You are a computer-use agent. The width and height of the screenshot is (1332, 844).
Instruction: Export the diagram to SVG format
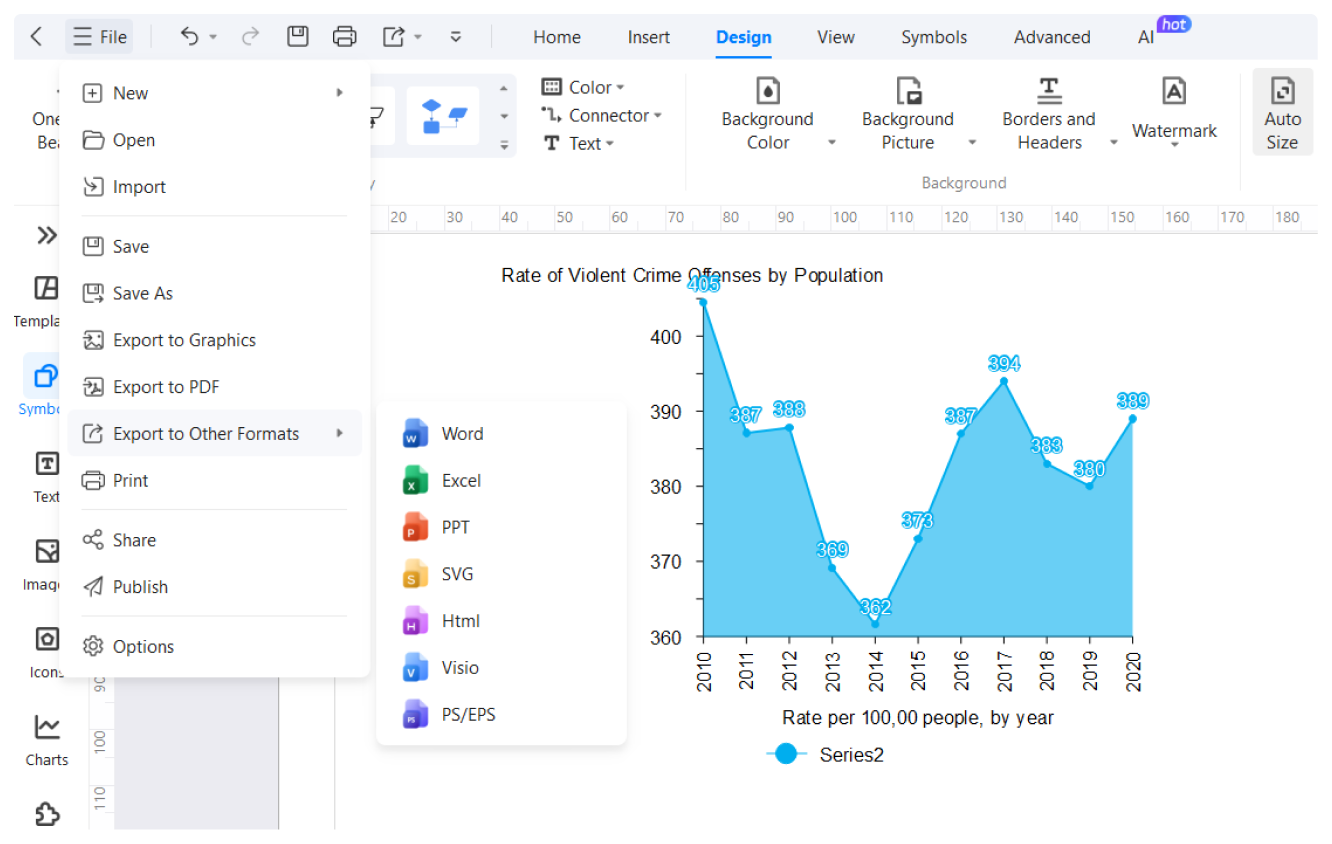501,574
